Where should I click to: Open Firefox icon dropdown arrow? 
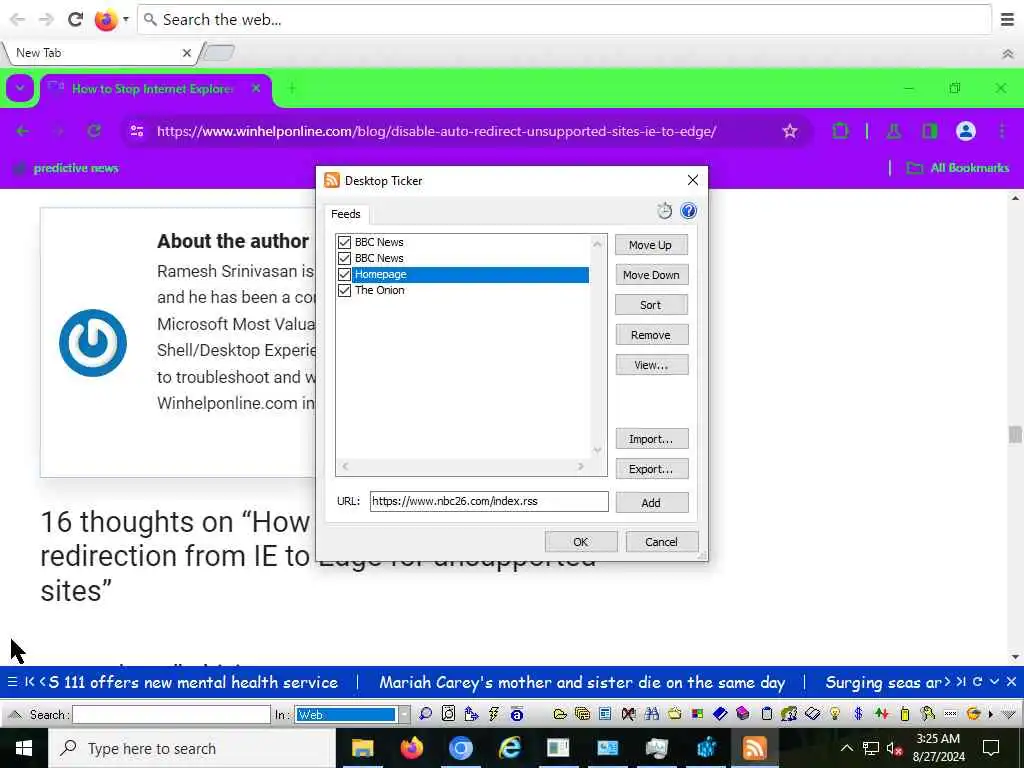pyautogui.click(x=125, y=19)
